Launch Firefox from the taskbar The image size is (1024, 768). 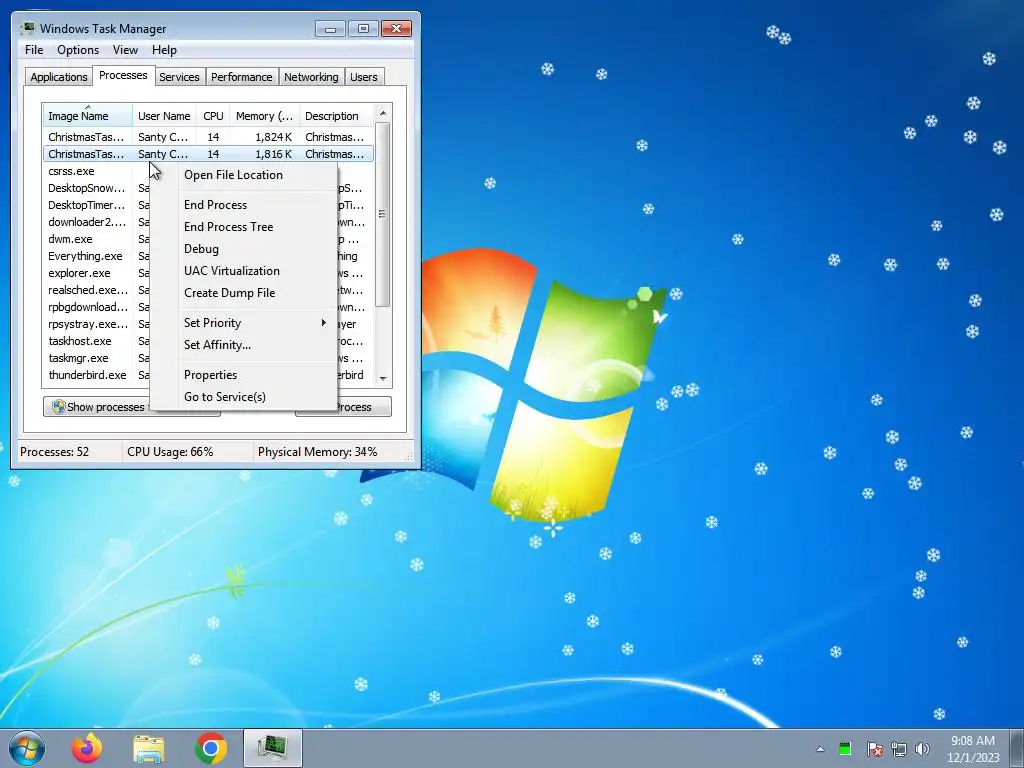tap(87, 748)
